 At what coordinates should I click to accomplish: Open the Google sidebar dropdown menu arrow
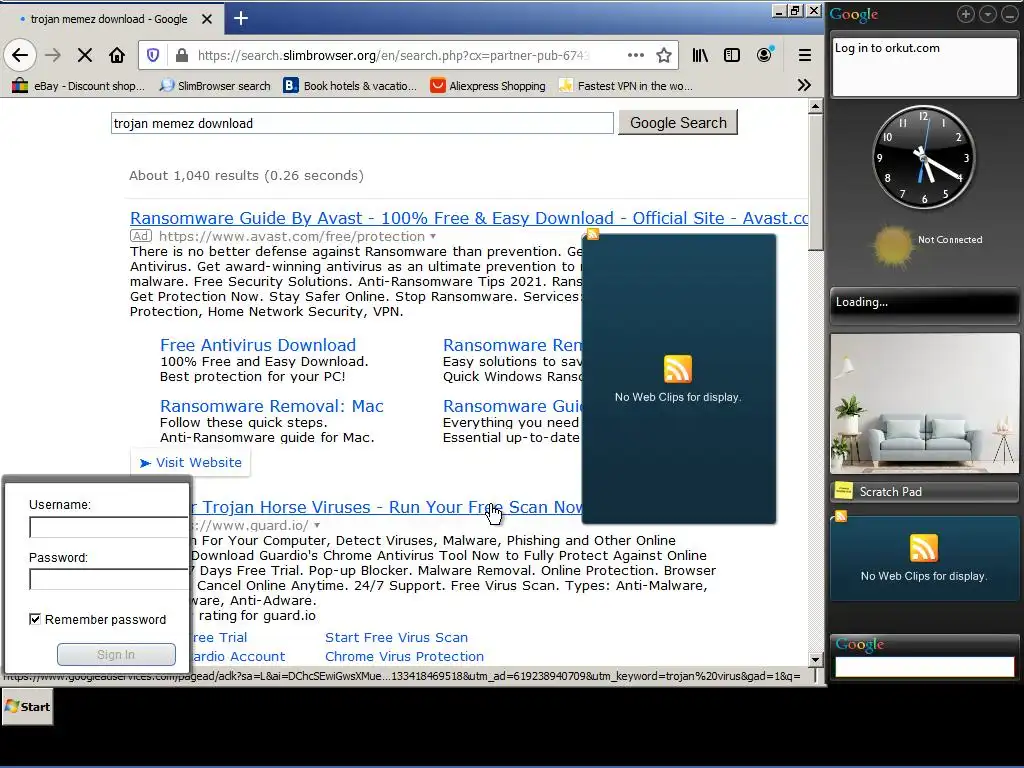(x=987, y=14)
